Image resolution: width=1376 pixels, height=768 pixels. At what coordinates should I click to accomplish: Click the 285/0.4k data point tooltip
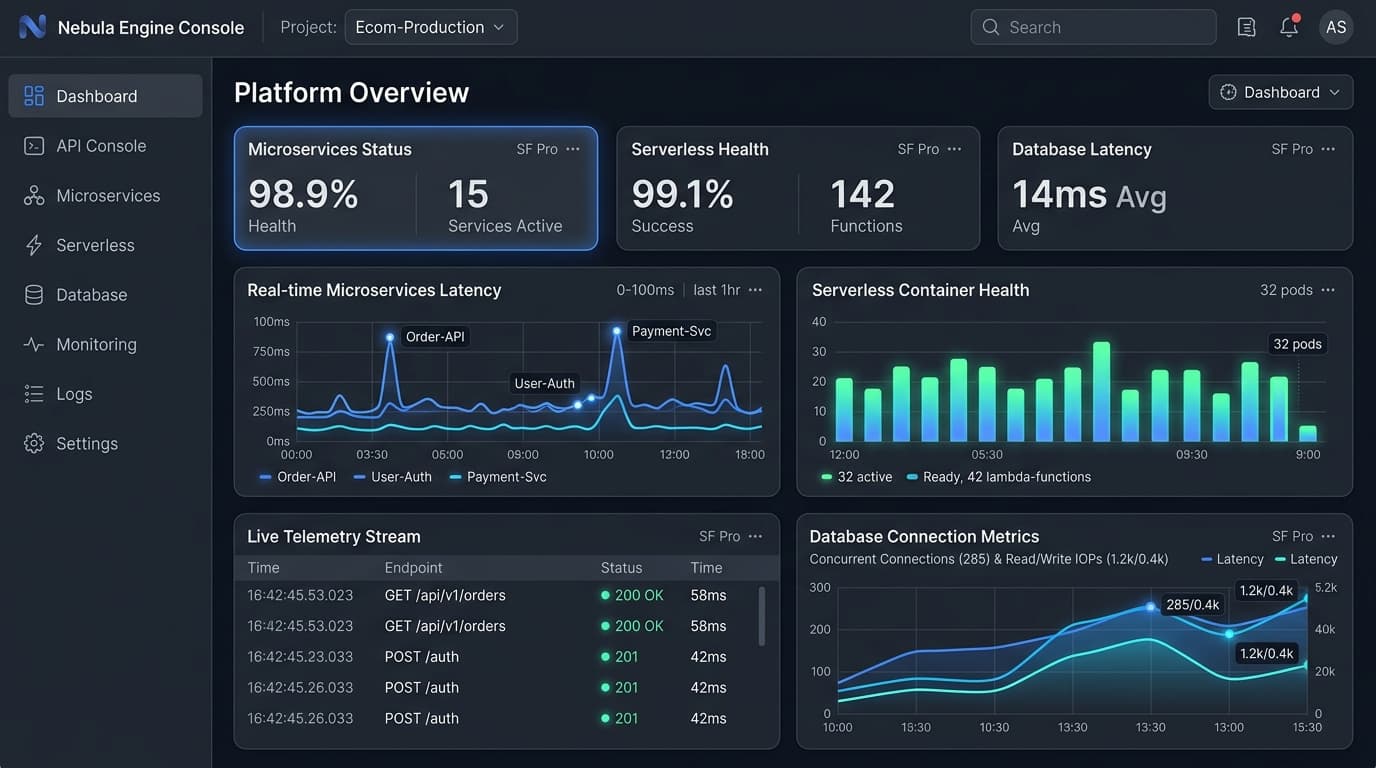coord(1193,605)
